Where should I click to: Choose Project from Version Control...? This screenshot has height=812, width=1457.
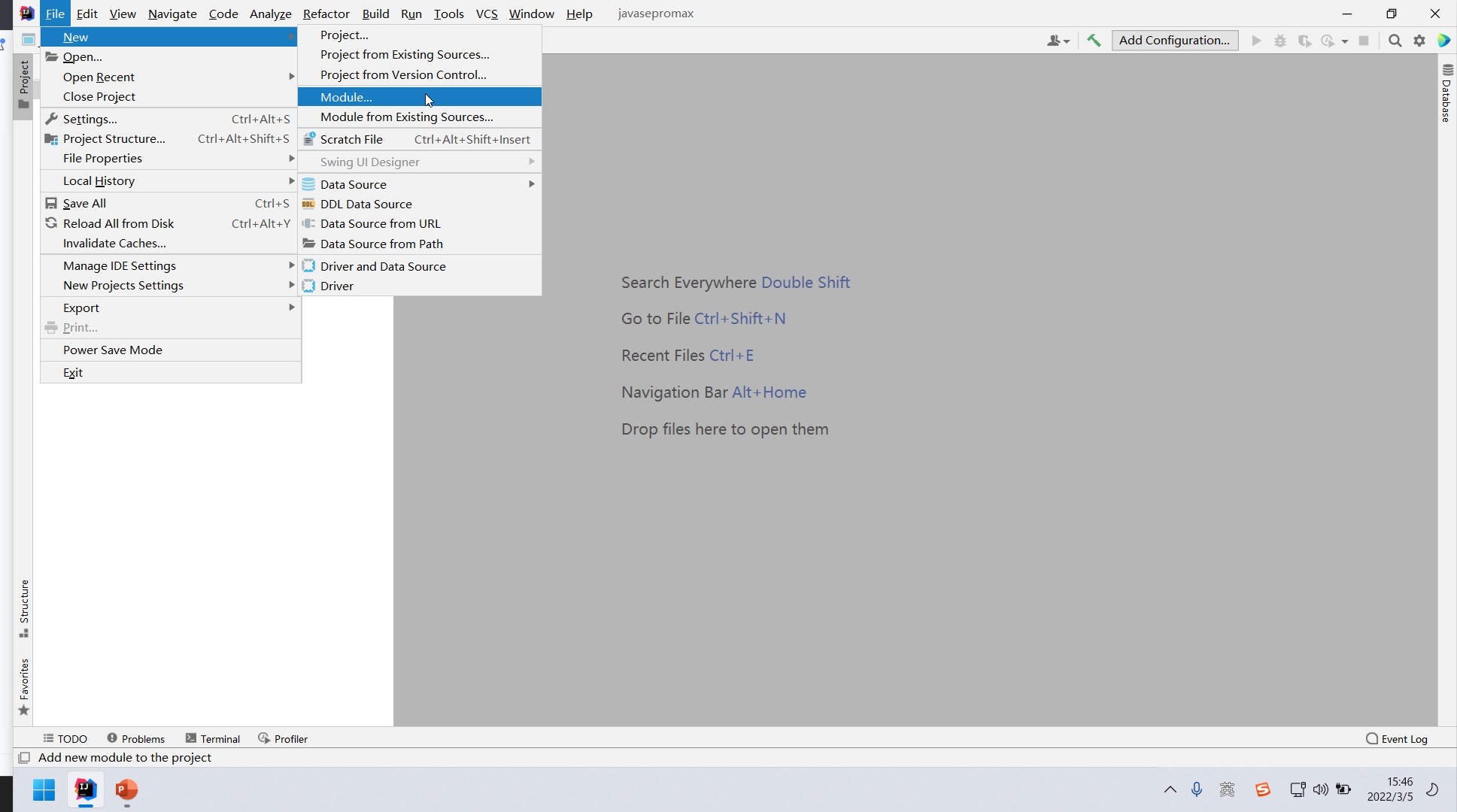click(403, 75)
